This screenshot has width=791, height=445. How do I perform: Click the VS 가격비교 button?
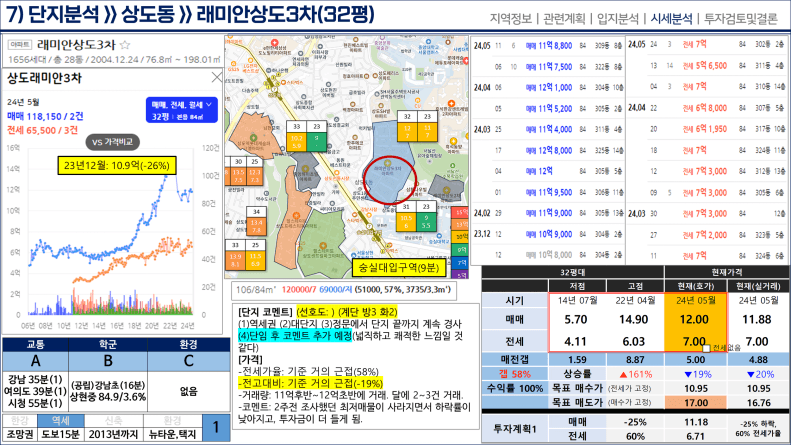112,142
